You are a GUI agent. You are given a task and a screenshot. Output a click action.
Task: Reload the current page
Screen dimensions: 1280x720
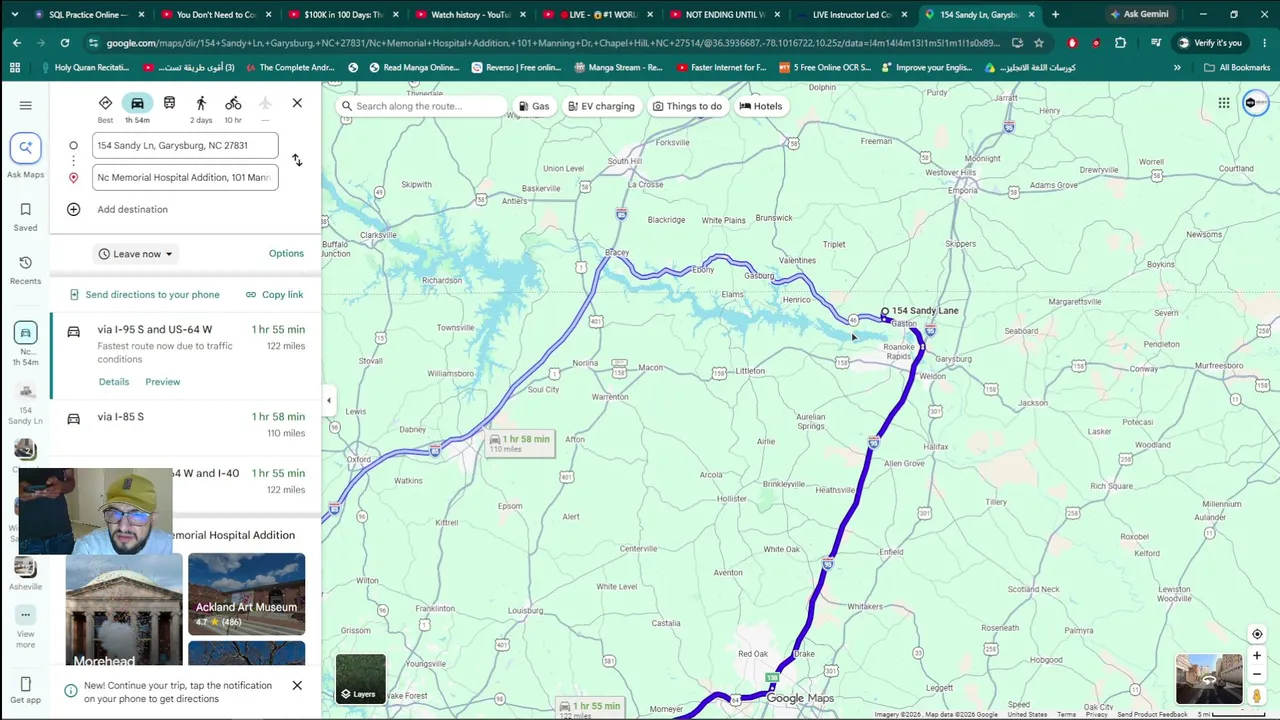(x=65, y=43)
